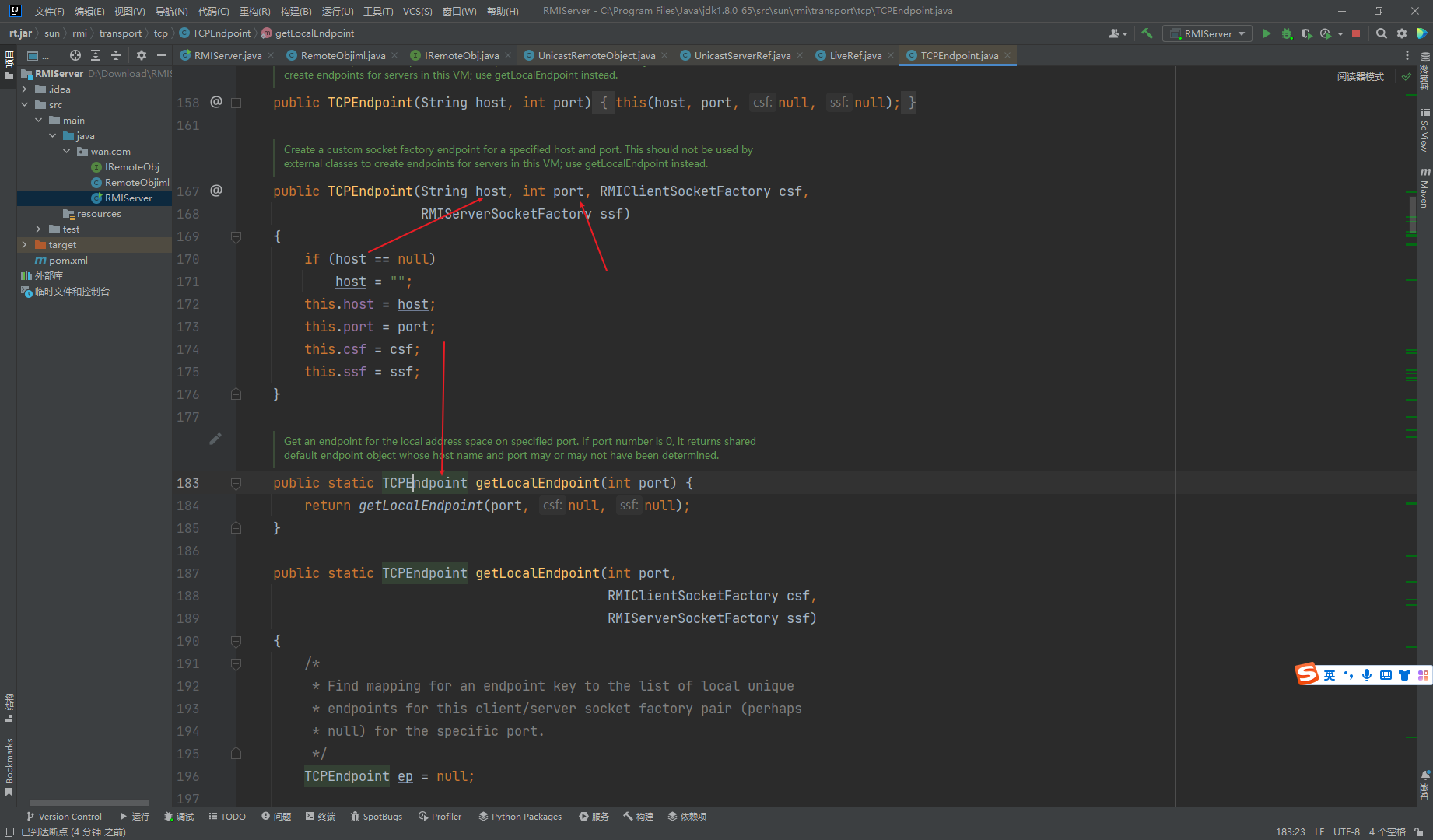The width and height of the screenshot is (1433, 840).
Task: Expand the target folder in the project tree
Action: [24, 245]
